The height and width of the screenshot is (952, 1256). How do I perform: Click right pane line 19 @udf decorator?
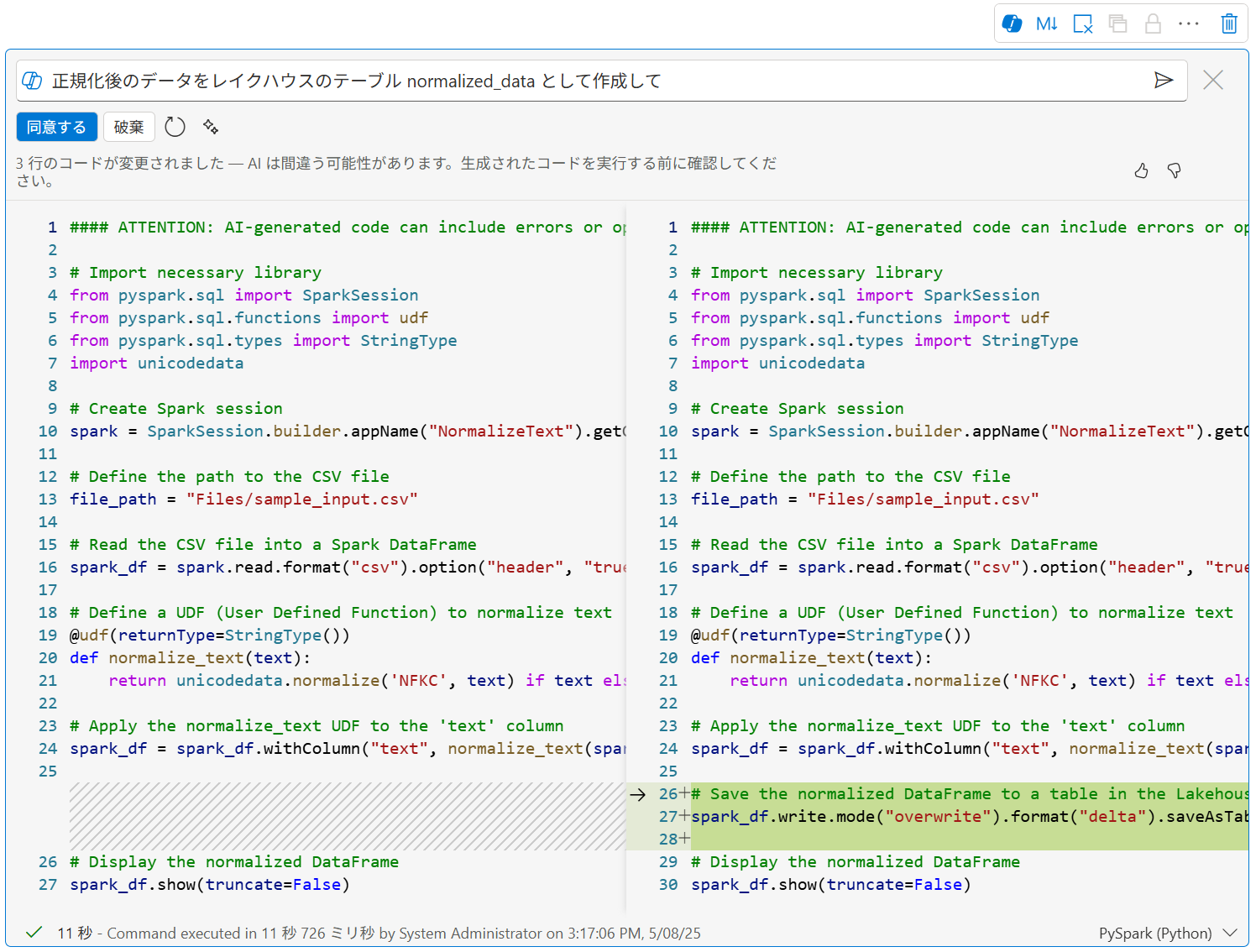click(x=831, y=636)
